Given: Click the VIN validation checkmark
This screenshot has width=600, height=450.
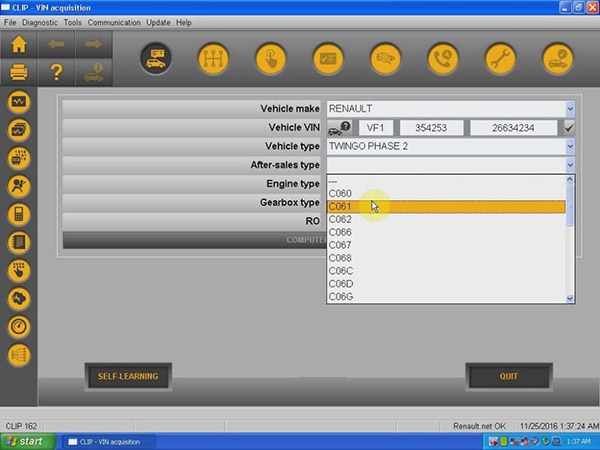Looking at the screenshot, I should (569, 128).
